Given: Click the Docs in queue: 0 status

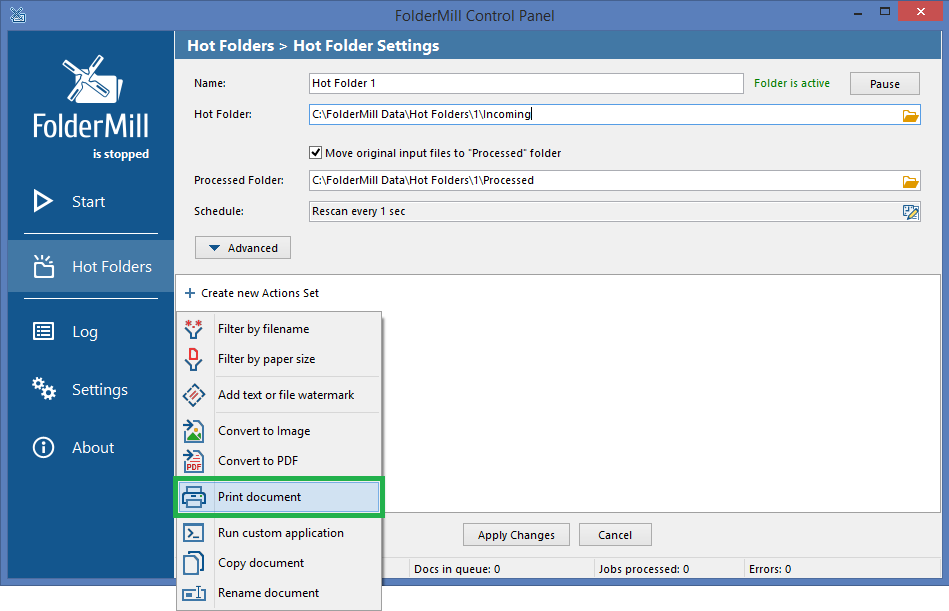Looking at the screenshot, I should pos(457,569).
